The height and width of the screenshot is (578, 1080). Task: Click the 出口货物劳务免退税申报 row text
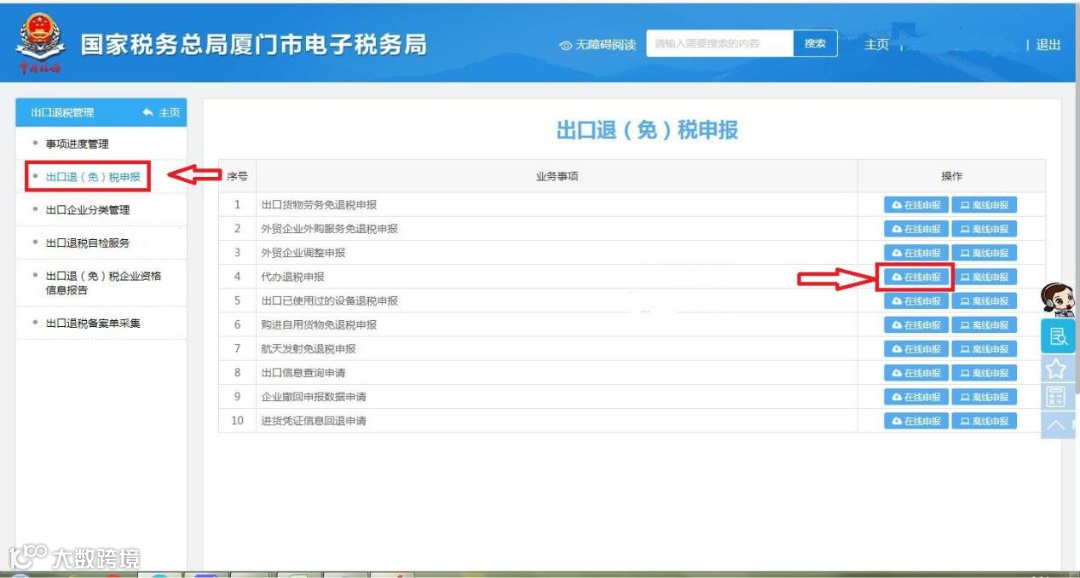tap(319, 205)
